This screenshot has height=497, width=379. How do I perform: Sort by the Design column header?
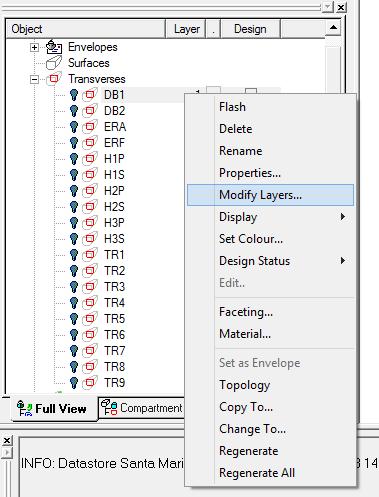pos(251,29)
